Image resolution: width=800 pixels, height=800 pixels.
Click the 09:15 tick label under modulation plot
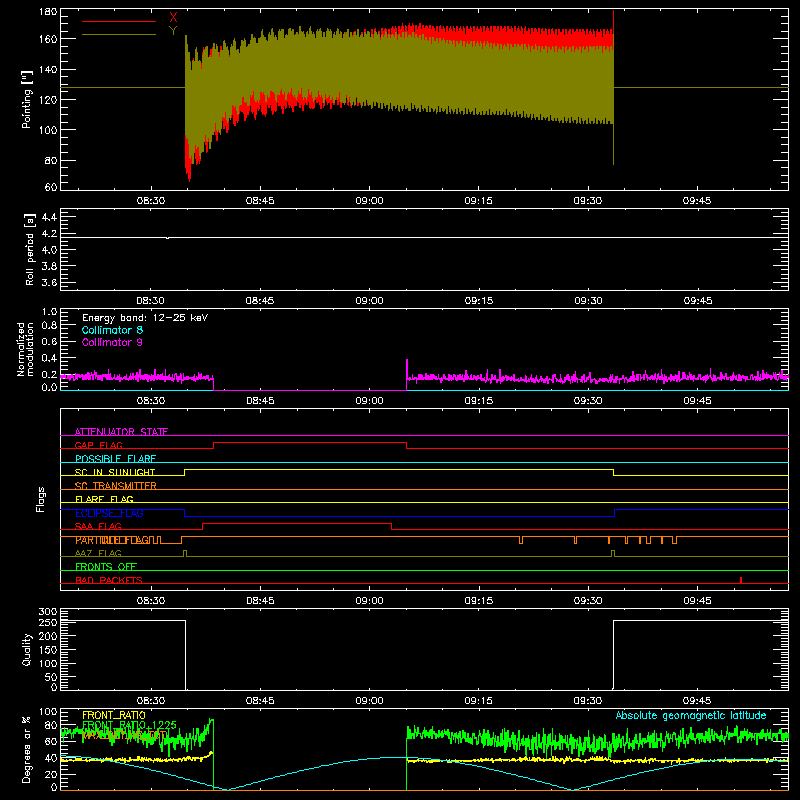coord(479,401)
